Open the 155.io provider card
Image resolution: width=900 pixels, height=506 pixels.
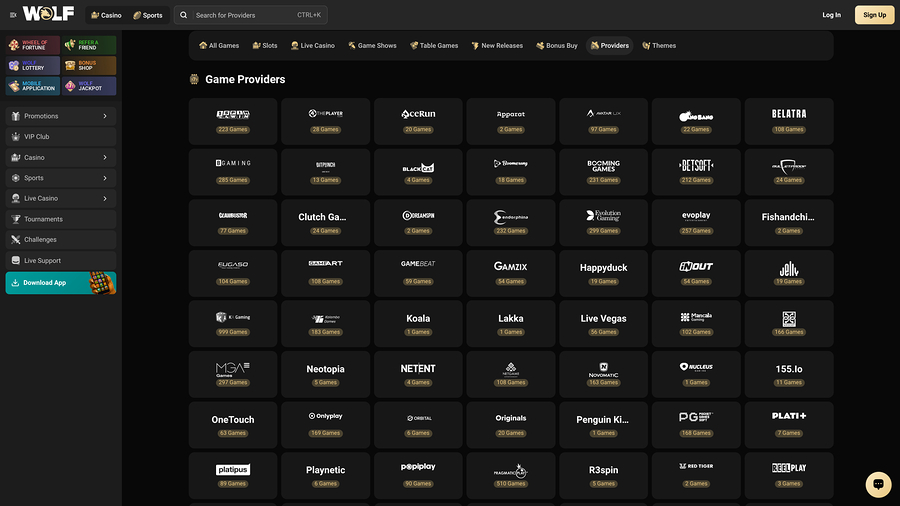point(789,374)
